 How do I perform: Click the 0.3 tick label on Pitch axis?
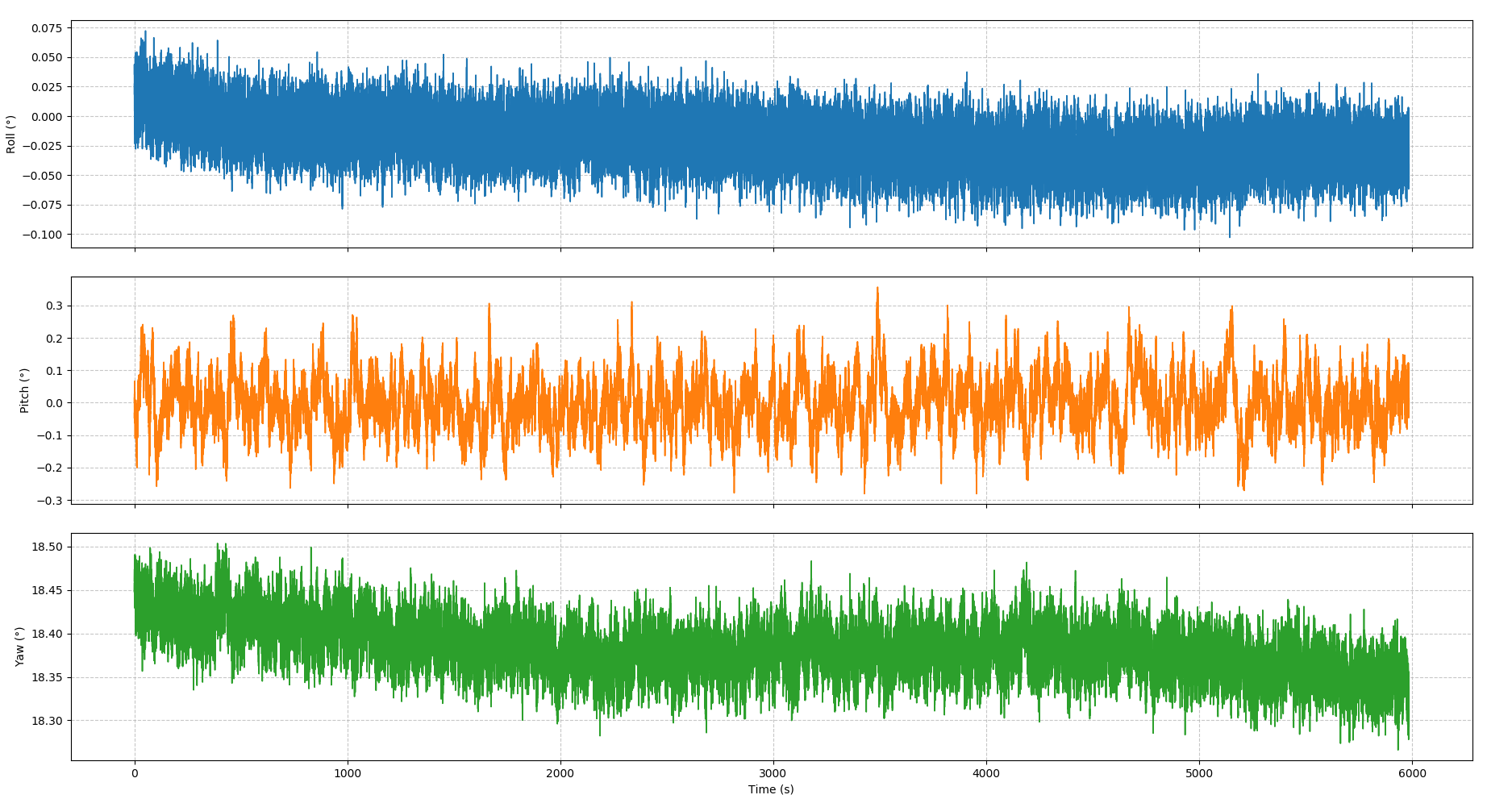point(54,306)
